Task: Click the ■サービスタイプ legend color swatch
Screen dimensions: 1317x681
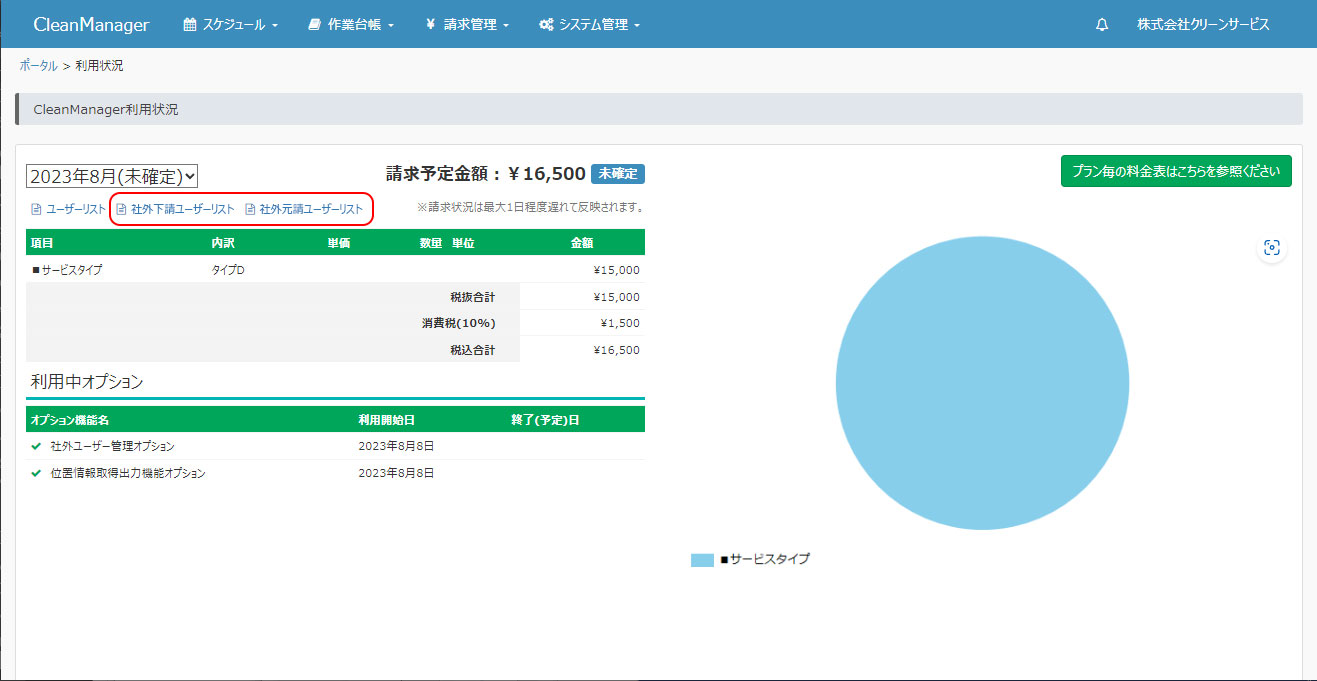Action: coord(702,560)
